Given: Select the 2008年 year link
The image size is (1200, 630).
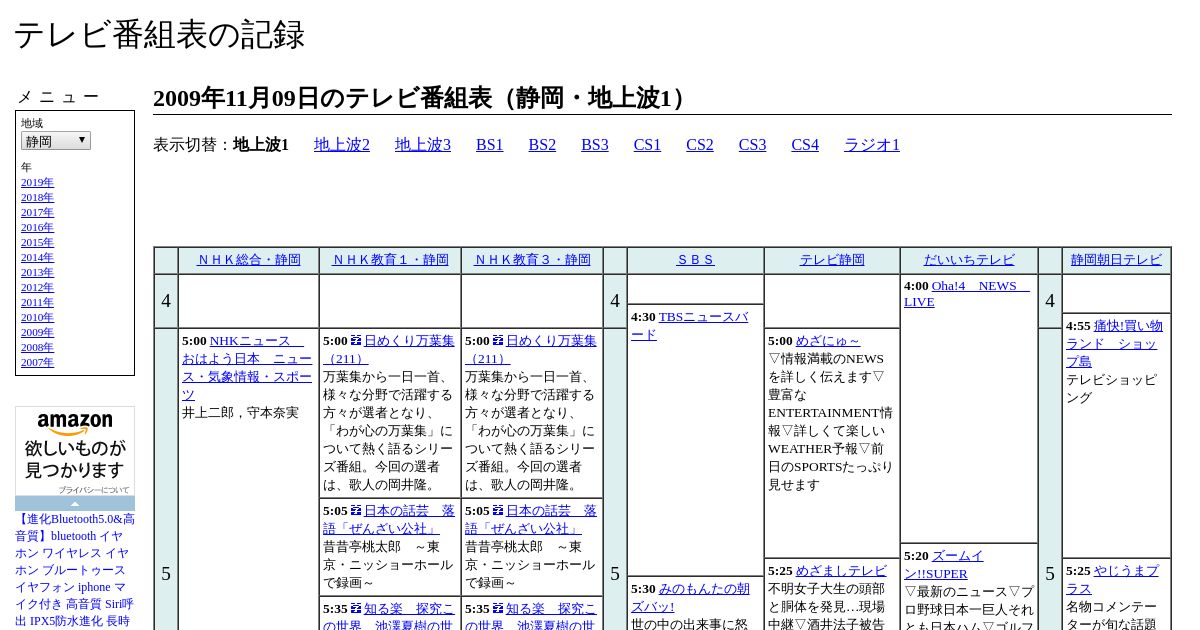Looking at the screenshot, I should 37,348.
